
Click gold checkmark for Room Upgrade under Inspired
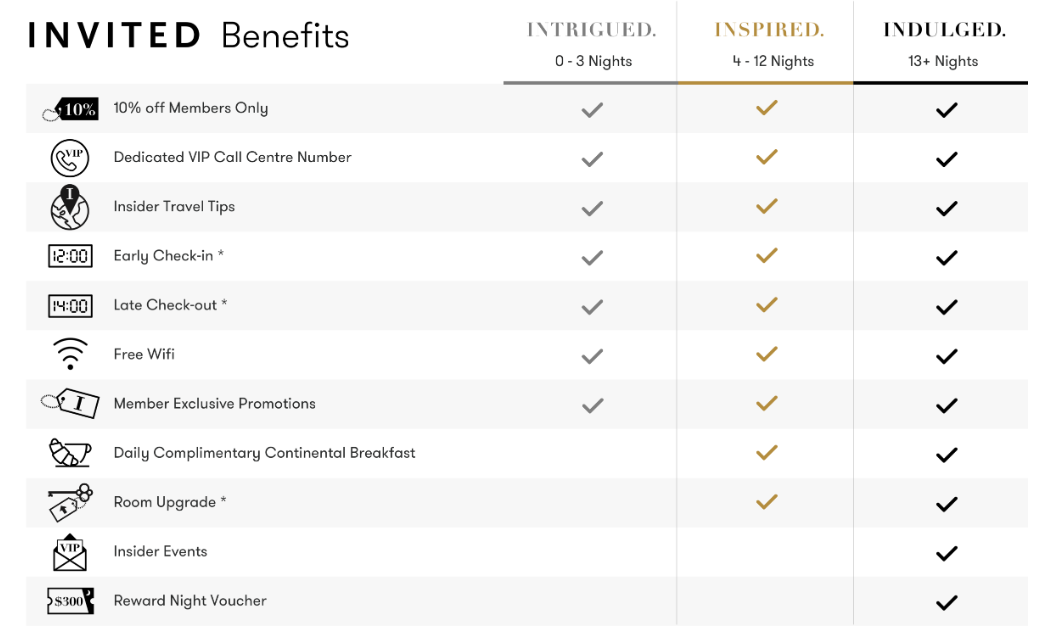point(767,502)
